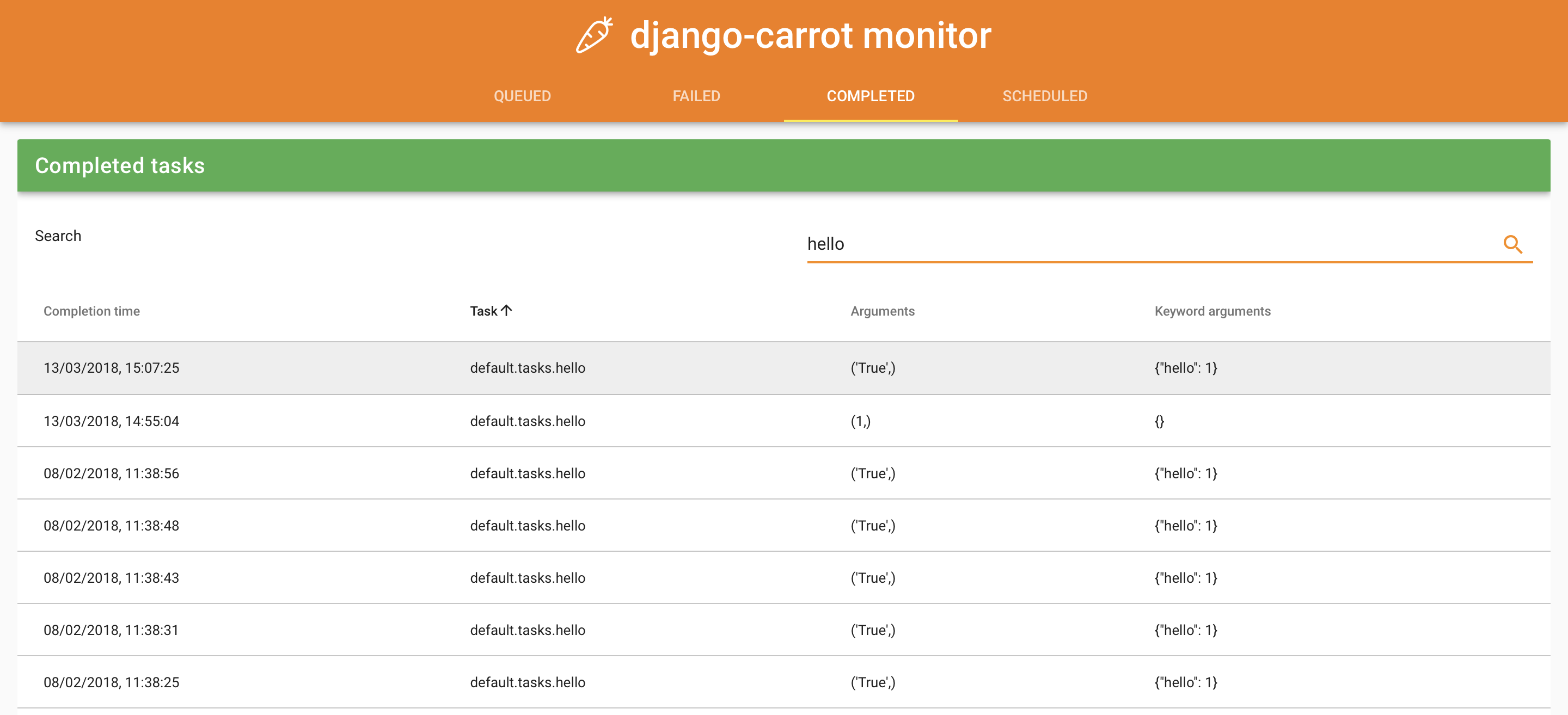The height and width of the screenshot is (715, 1568).
Task: Open the task completed at 15:07:25
Action: (x=112, y=367)
